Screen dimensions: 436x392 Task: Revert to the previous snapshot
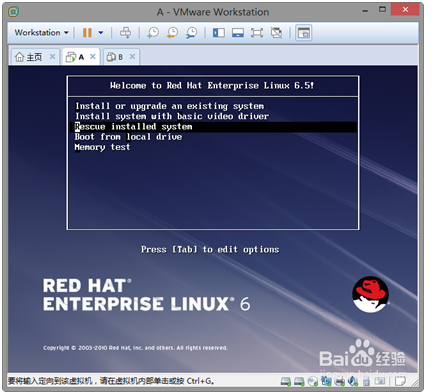pyautogui.click(x=172, y=33)
